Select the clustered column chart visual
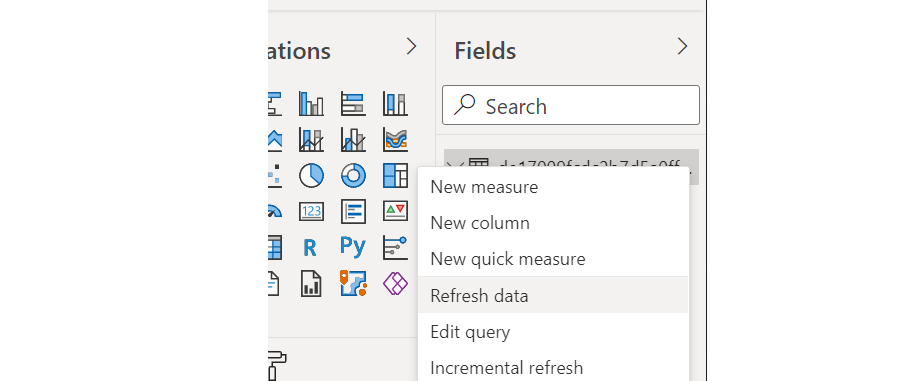This screenshot has height=381, width=906. [311, 104]
